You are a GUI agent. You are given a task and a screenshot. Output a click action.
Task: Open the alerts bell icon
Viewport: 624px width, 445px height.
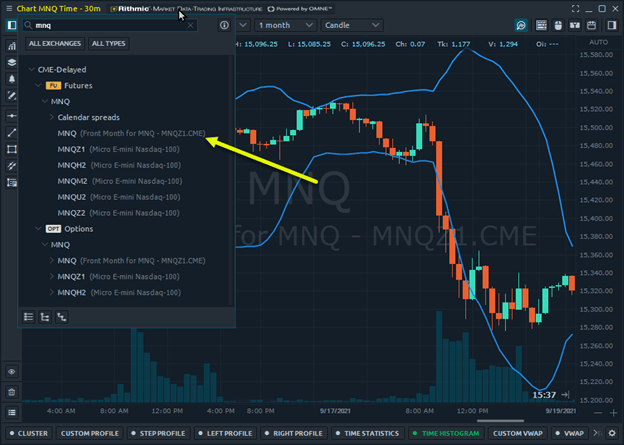[x=12, y=79]
